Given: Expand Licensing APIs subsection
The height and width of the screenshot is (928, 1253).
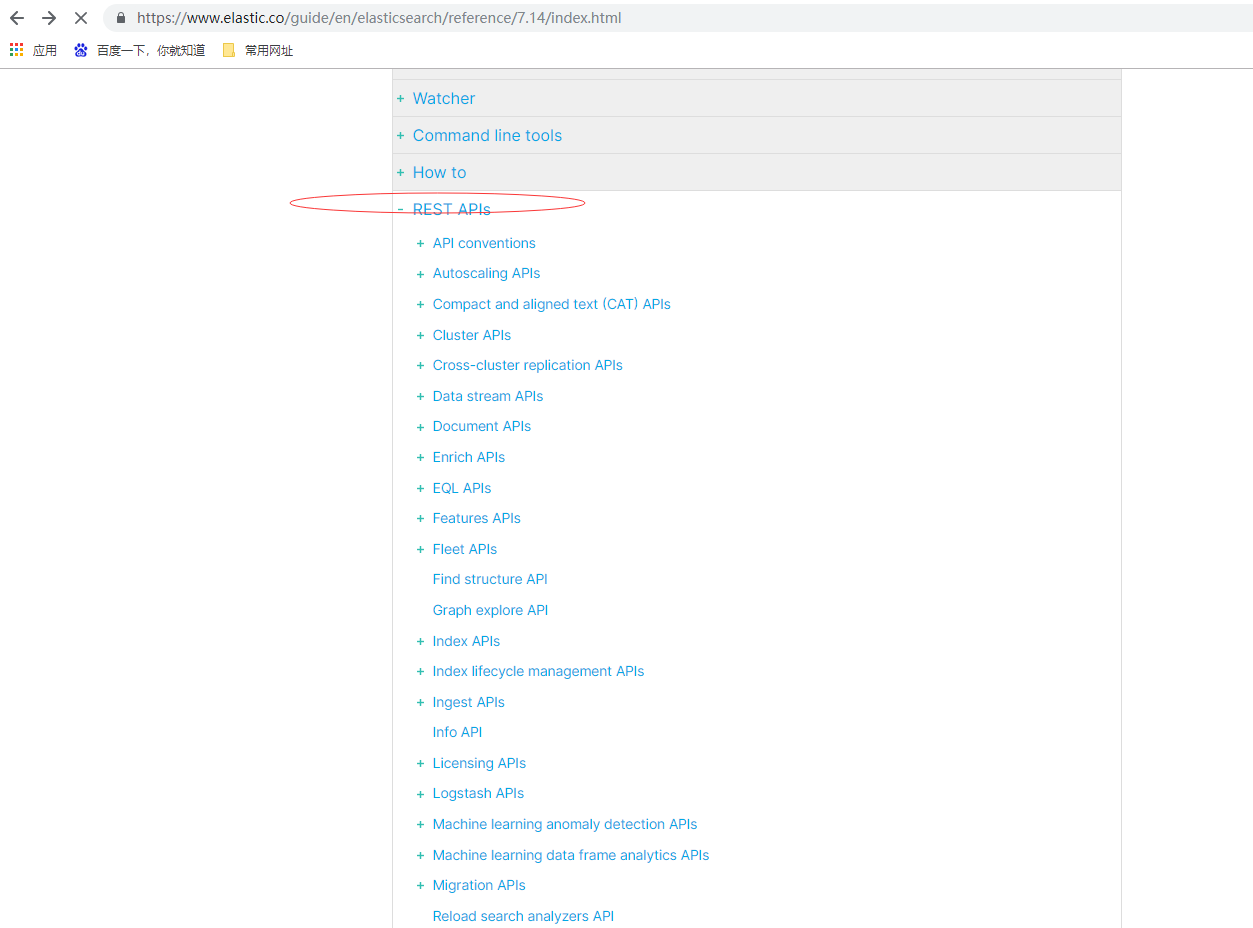Looking at the screenshot, I should click(x=421, y=763).
